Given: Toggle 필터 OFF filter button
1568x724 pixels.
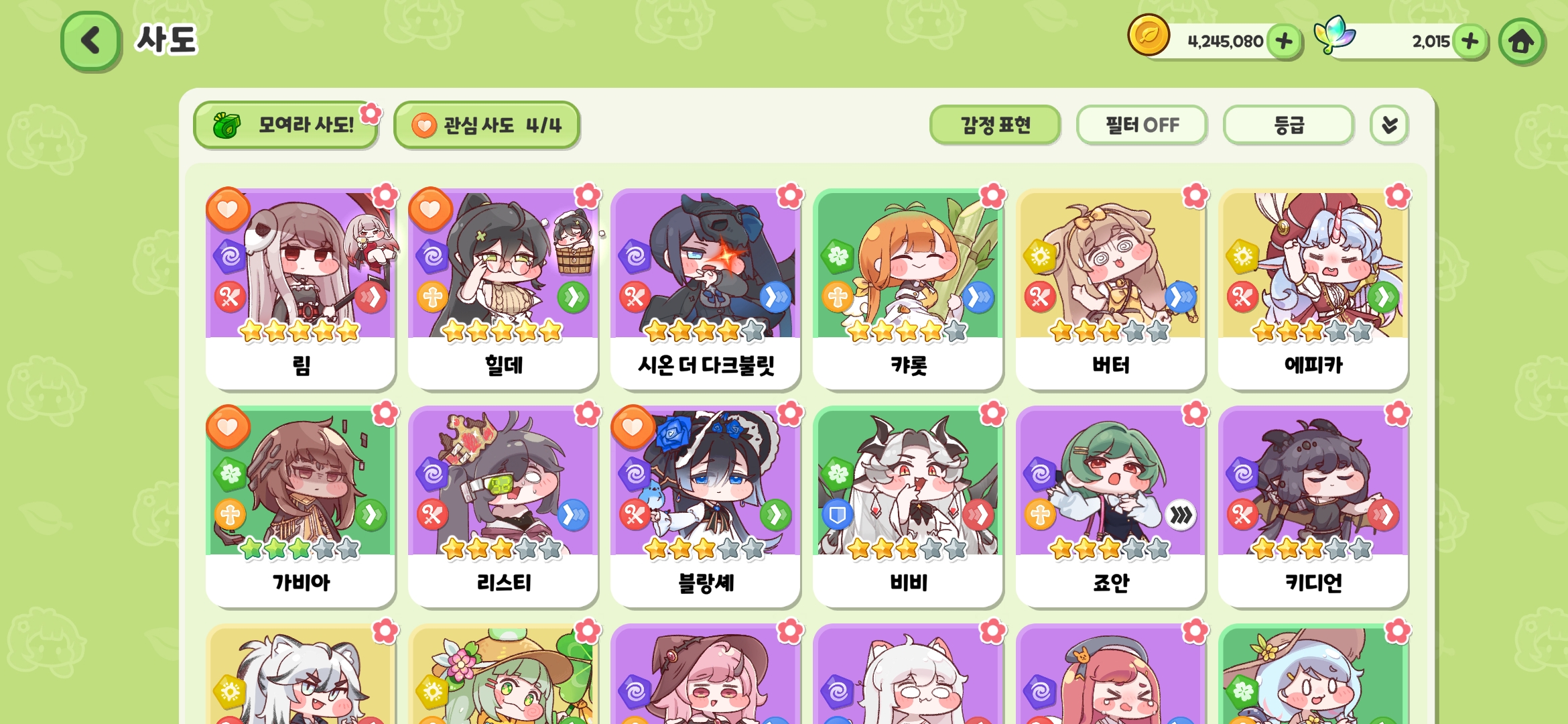Looking at the screenshot, I should [1142, 125].
